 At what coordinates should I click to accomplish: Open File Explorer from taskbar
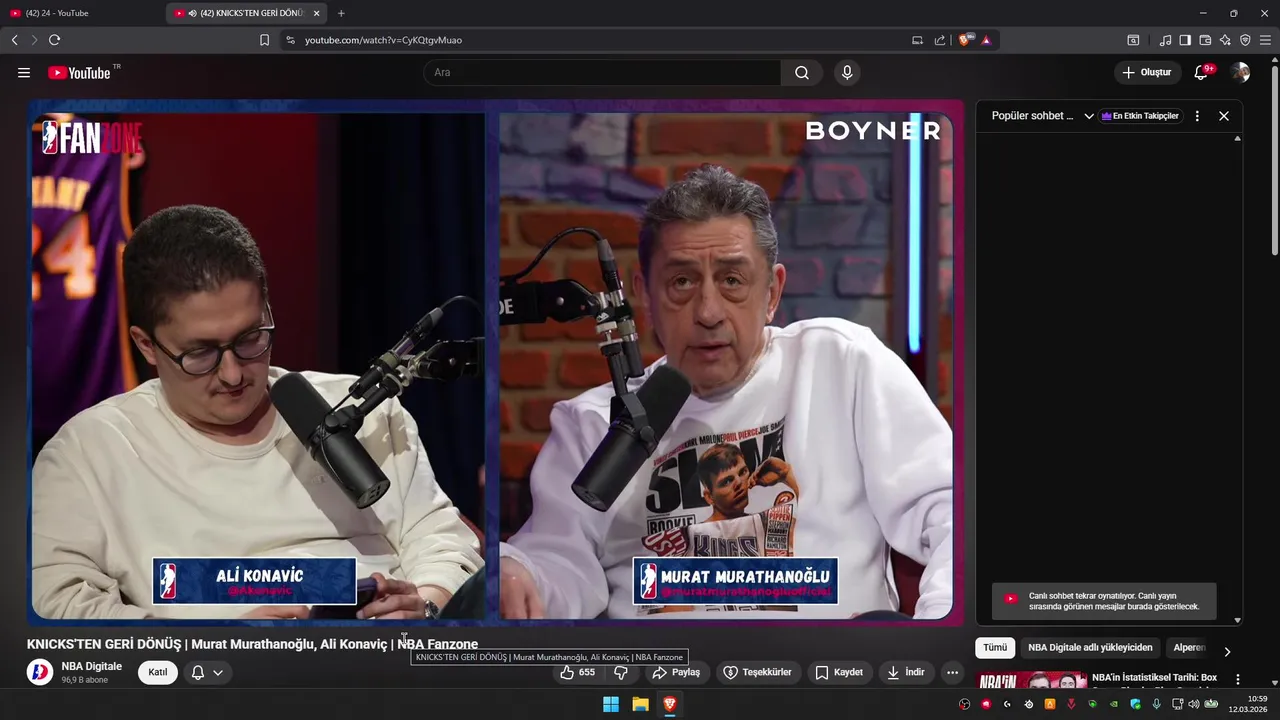[x=640, y=704]
